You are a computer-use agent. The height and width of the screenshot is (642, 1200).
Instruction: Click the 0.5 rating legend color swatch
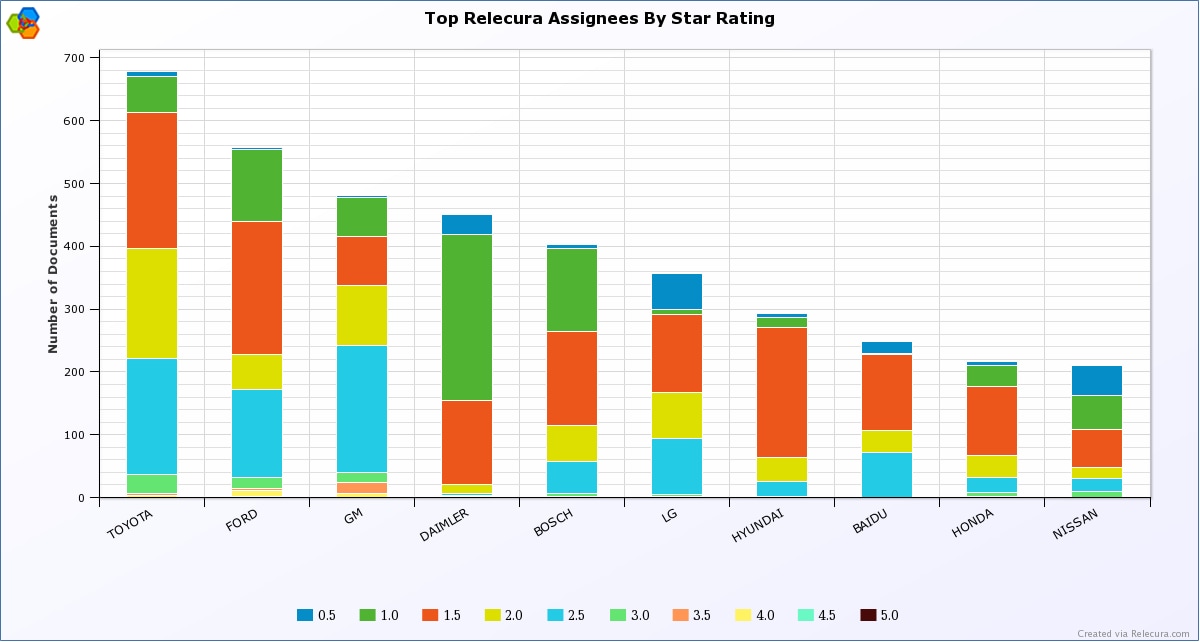click(305, 615)
